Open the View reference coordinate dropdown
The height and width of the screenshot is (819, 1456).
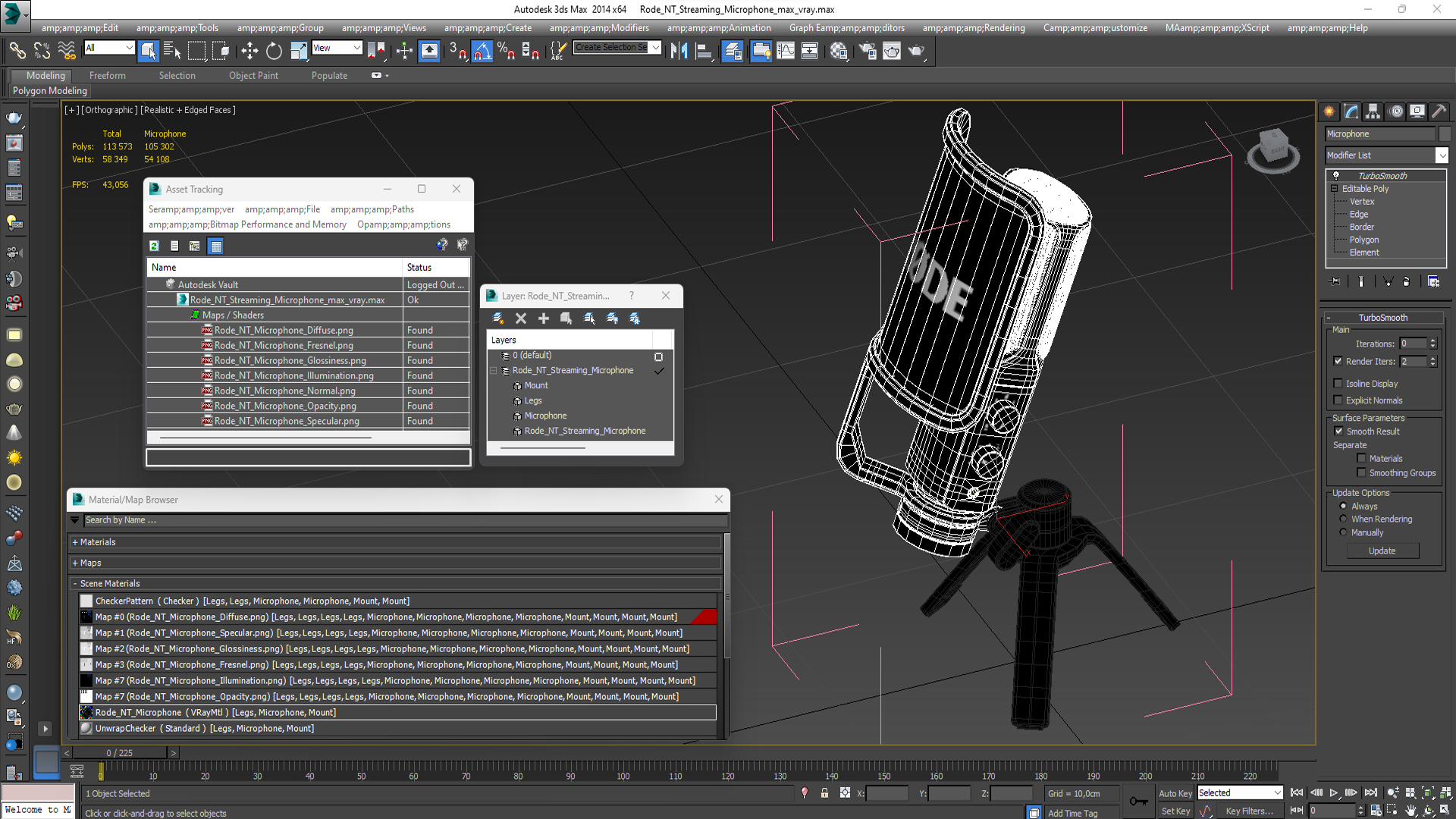(337, 48)
